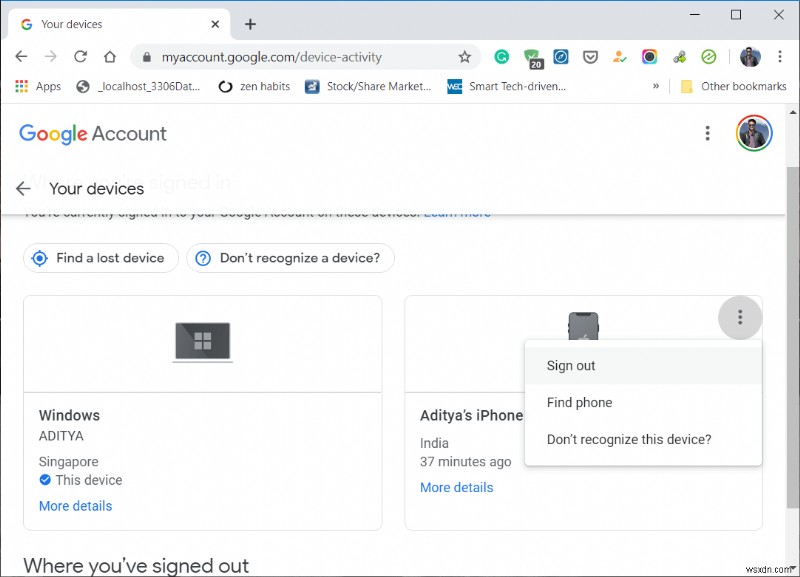Open Chrome's three-dot settings menu
Screen dimensions: 800x577
point(780,58)
